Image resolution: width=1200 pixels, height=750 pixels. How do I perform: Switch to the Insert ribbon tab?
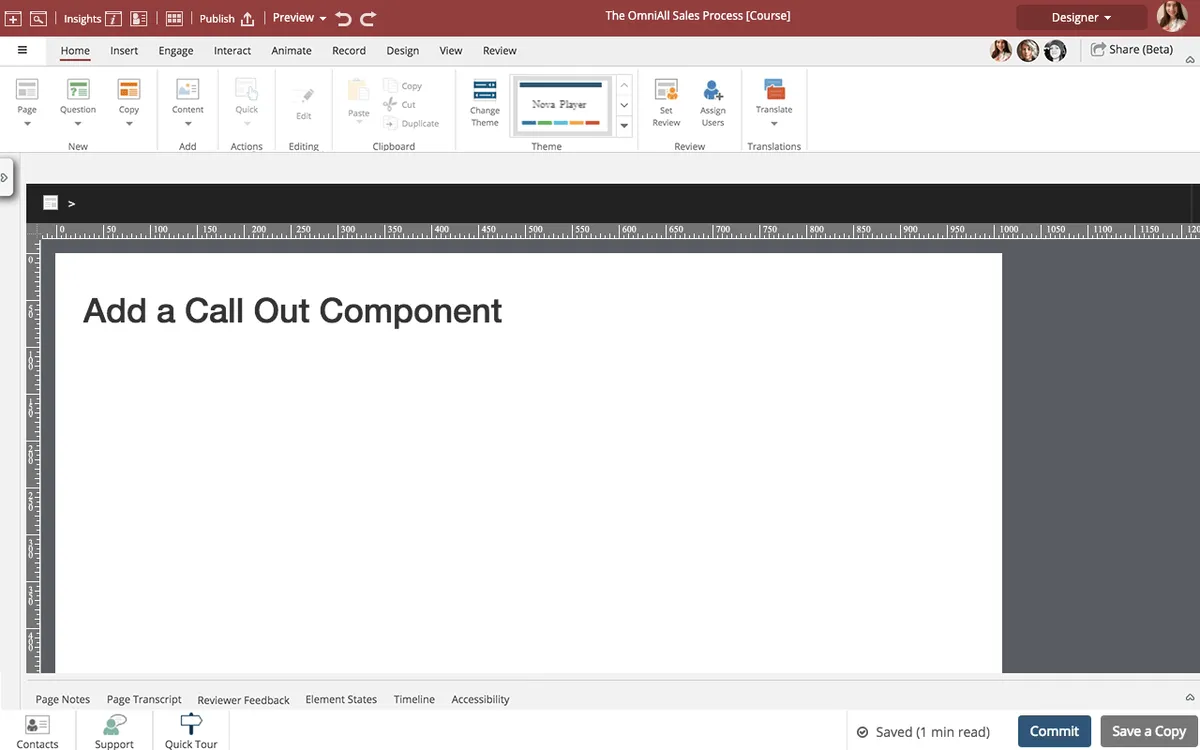(124, 50)
